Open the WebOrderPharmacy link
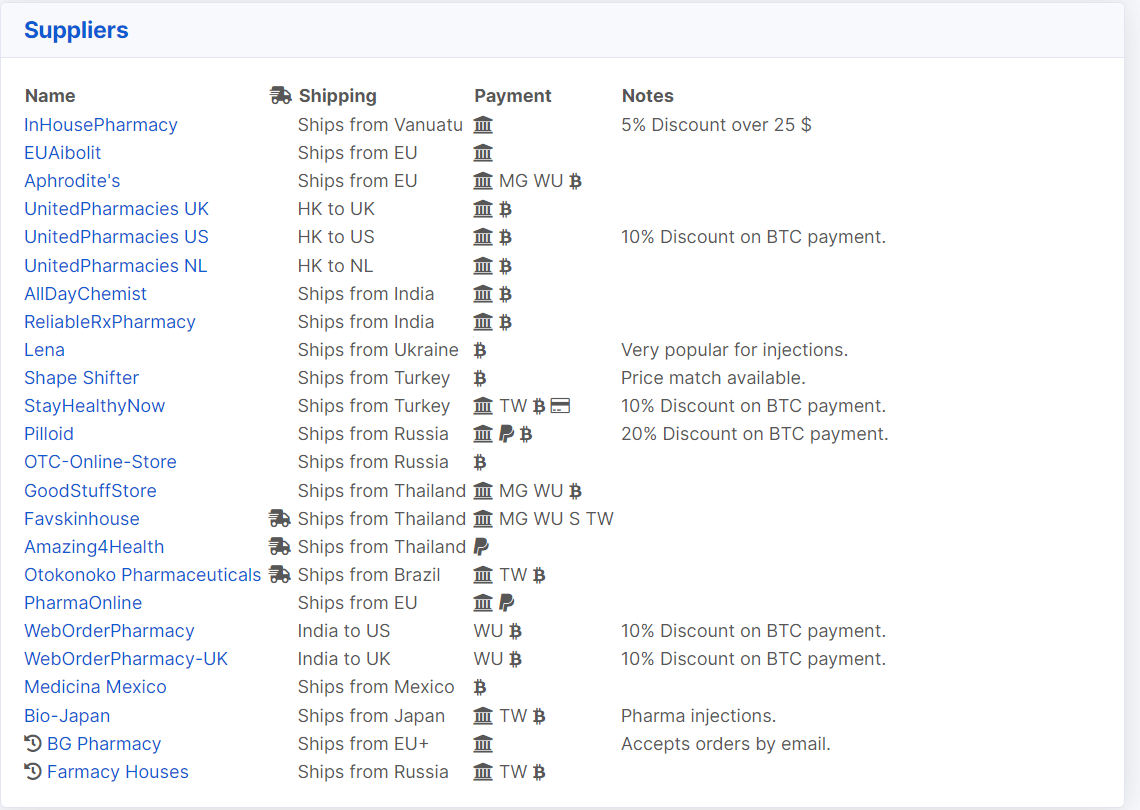This screenshot has width=1140, height=810. [109, 631]
